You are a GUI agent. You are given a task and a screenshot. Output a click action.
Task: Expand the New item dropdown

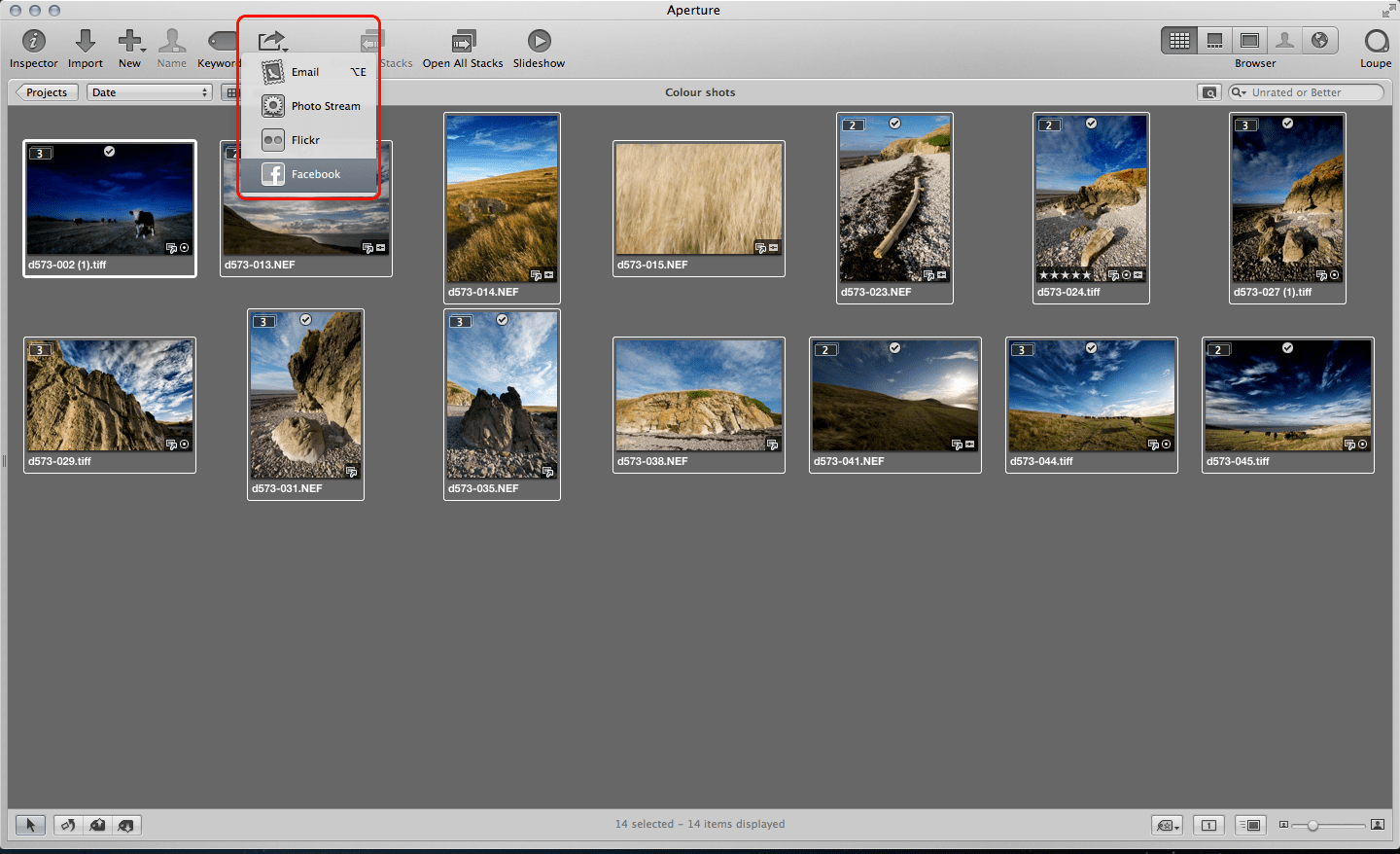130,41
